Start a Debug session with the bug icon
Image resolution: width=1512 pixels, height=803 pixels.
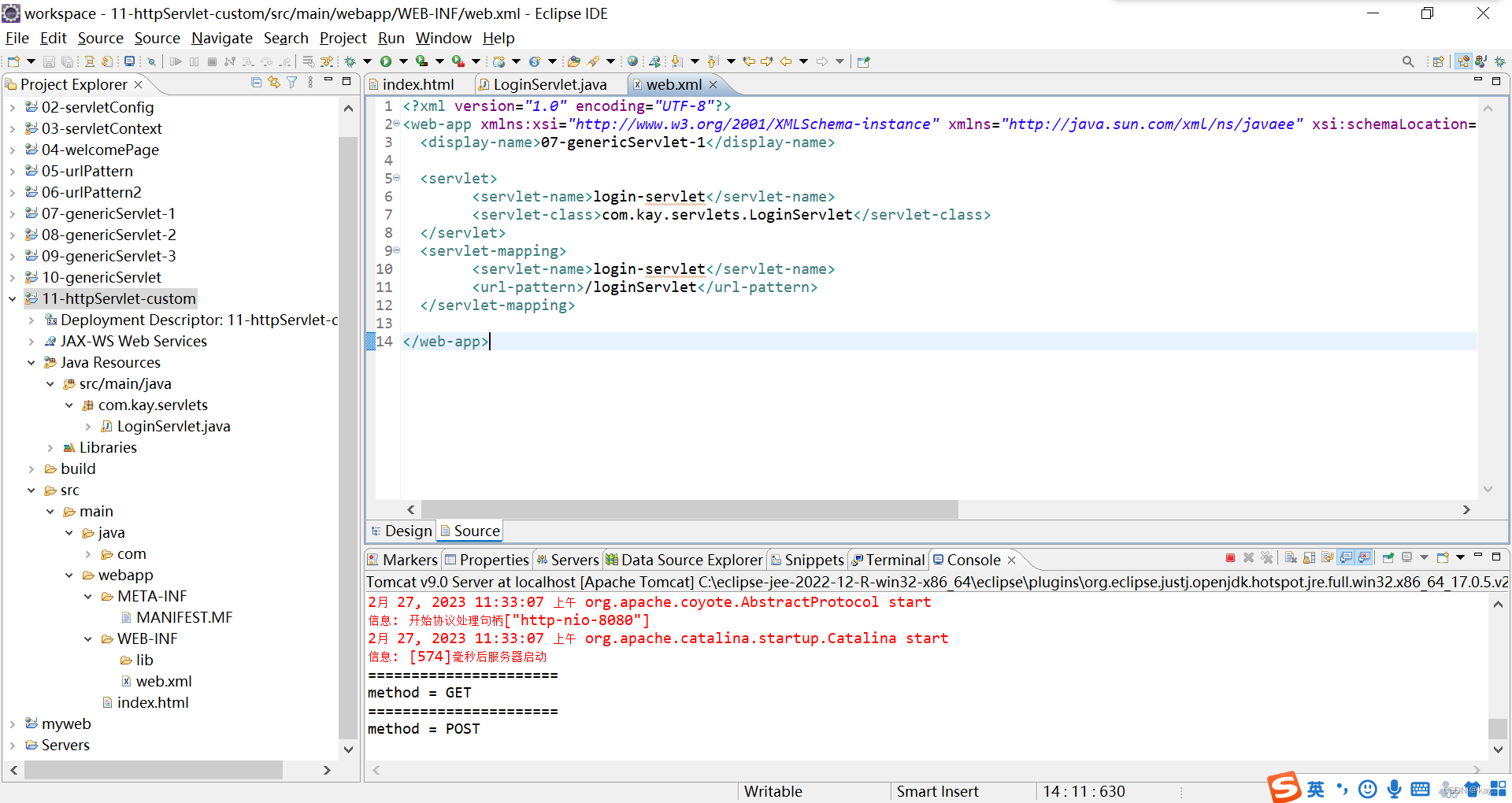[x=350, y=61]
